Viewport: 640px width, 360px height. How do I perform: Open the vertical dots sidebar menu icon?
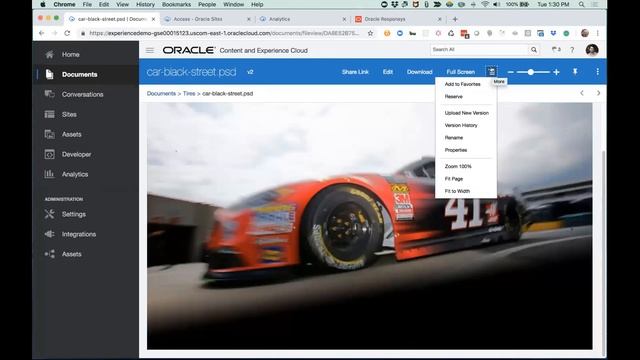pos(598,72)
